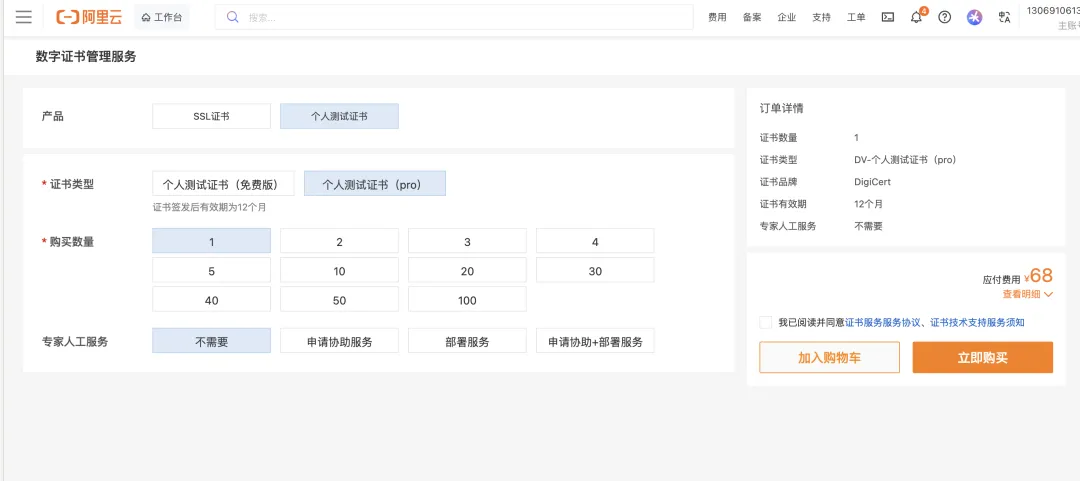
Task: Open the 工作台 workbench menu
Action: coord(162,17)
